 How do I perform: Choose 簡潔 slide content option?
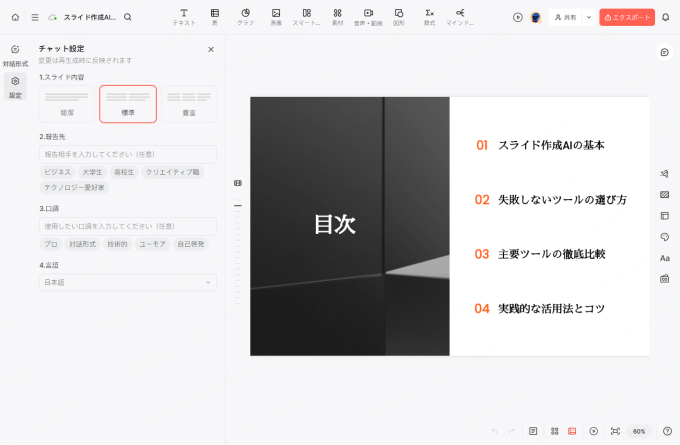(67, 104)
